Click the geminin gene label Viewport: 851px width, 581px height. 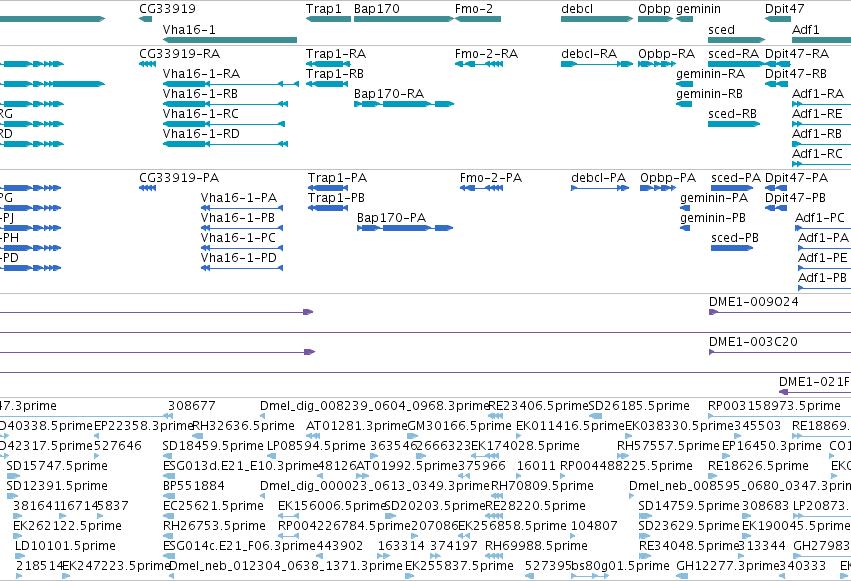pyautogui.click(x=698, y=9)
